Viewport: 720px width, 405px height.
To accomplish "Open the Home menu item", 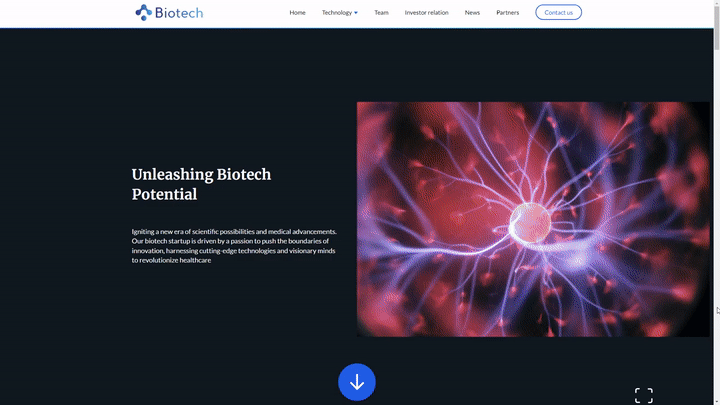I will click(297, 12).
